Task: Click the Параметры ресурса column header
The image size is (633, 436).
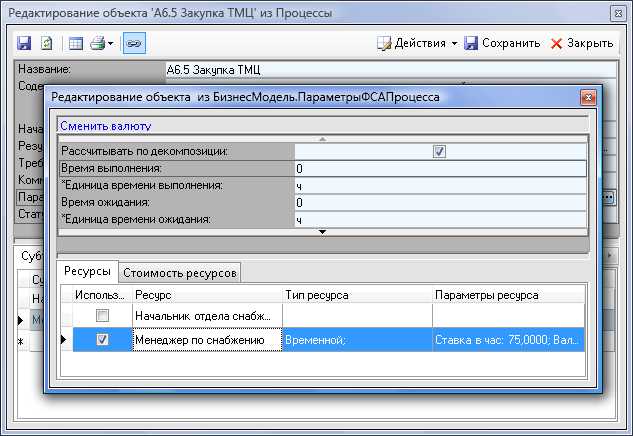Action: (509, 295)
